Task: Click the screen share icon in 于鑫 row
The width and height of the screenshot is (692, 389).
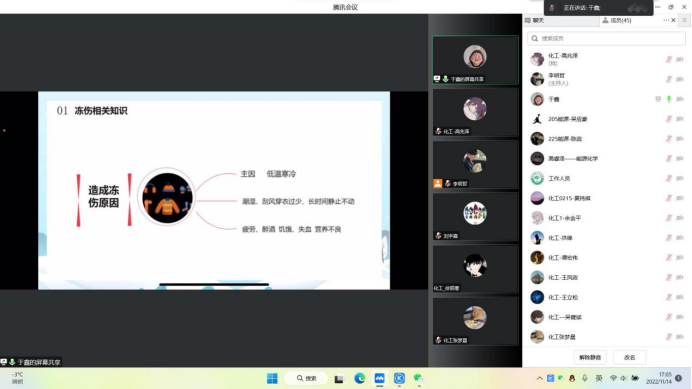Action: pyautogui.click(x=658, y=99)
